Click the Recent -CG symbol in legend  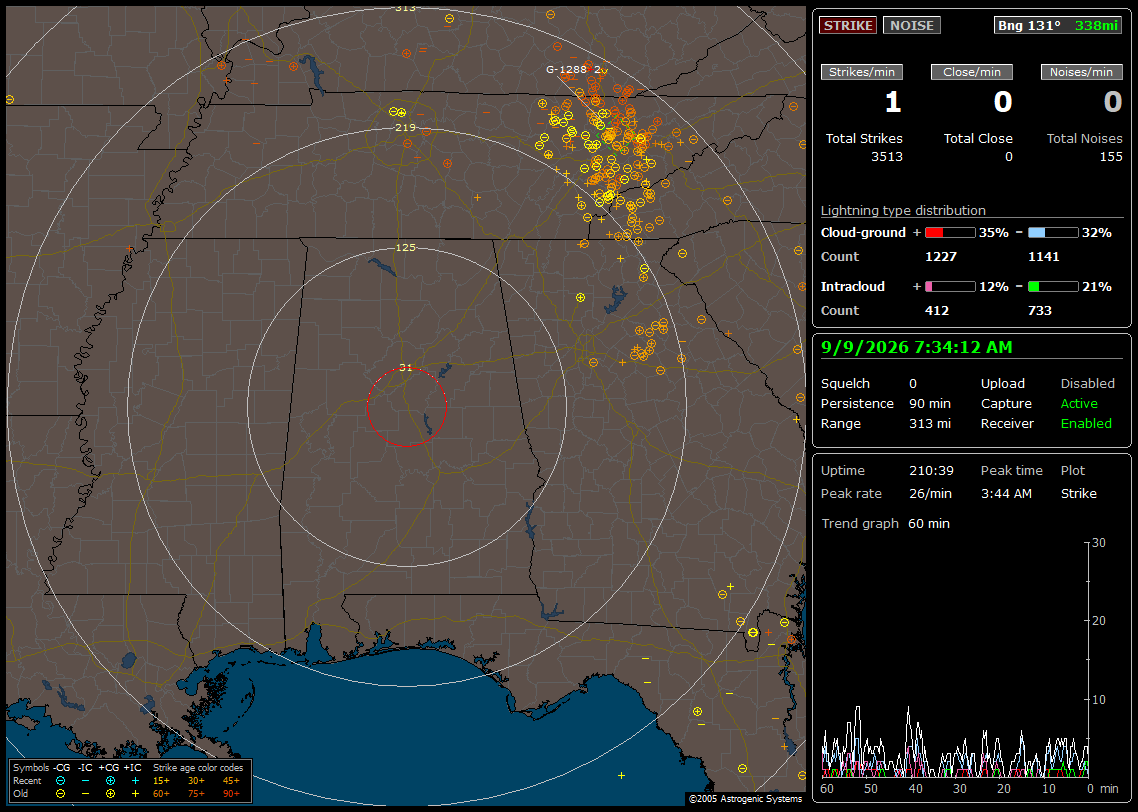click(60, 781)
